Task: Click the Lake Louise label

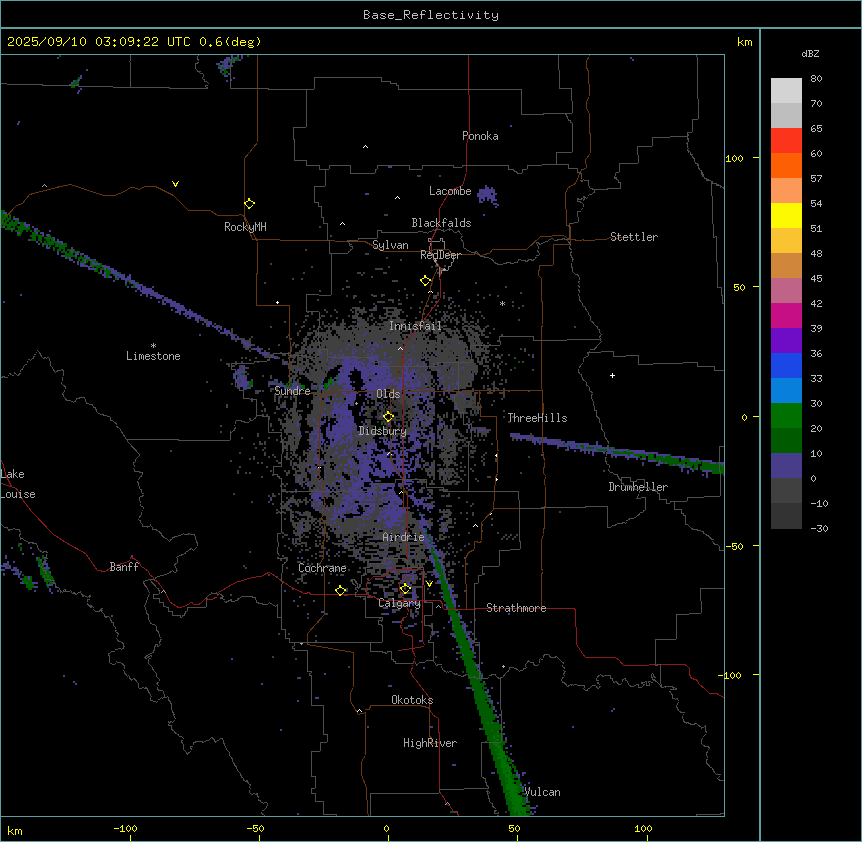Action: click(18, 484)
